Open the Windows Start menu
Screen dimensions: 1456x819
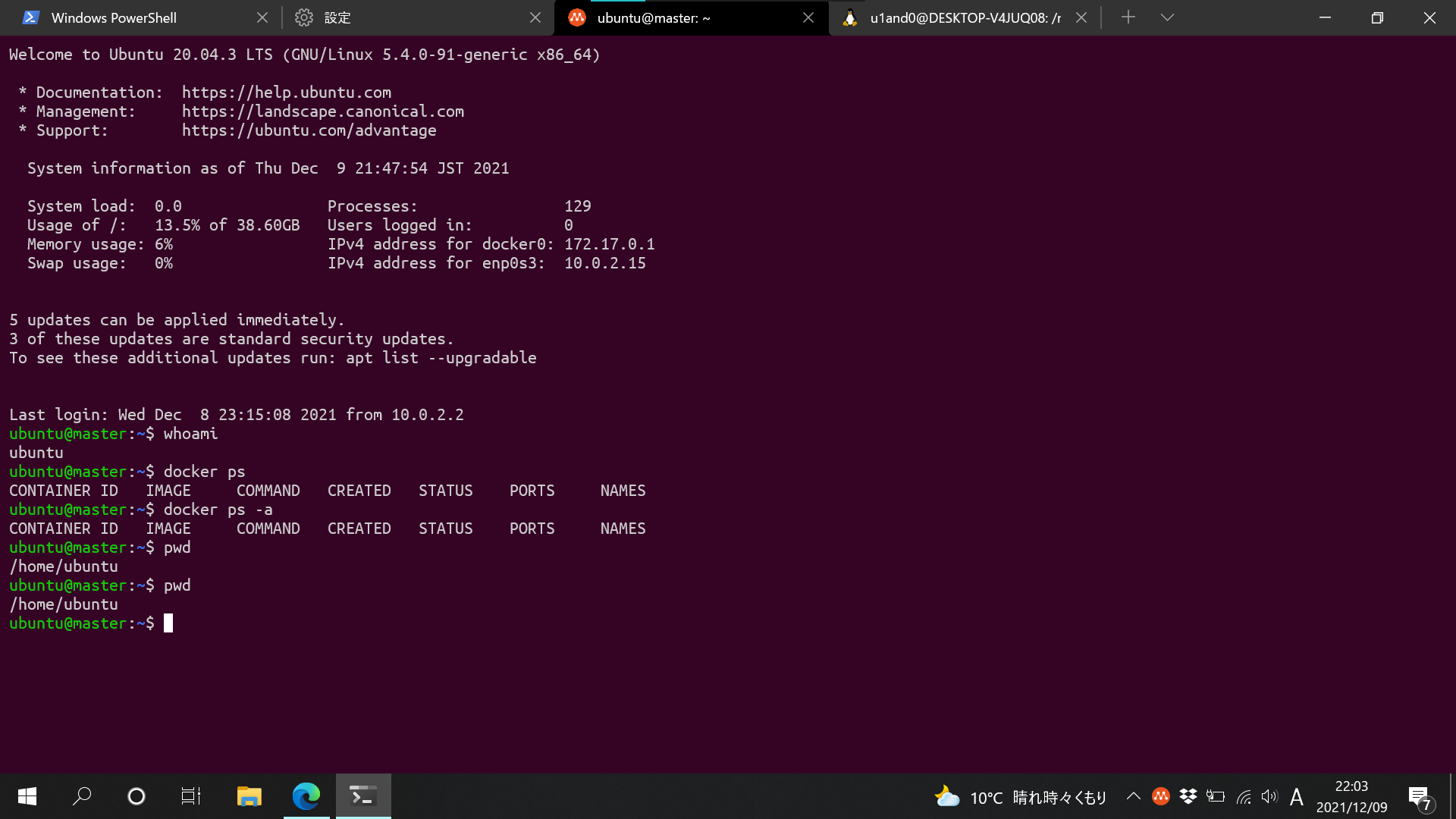27,796
